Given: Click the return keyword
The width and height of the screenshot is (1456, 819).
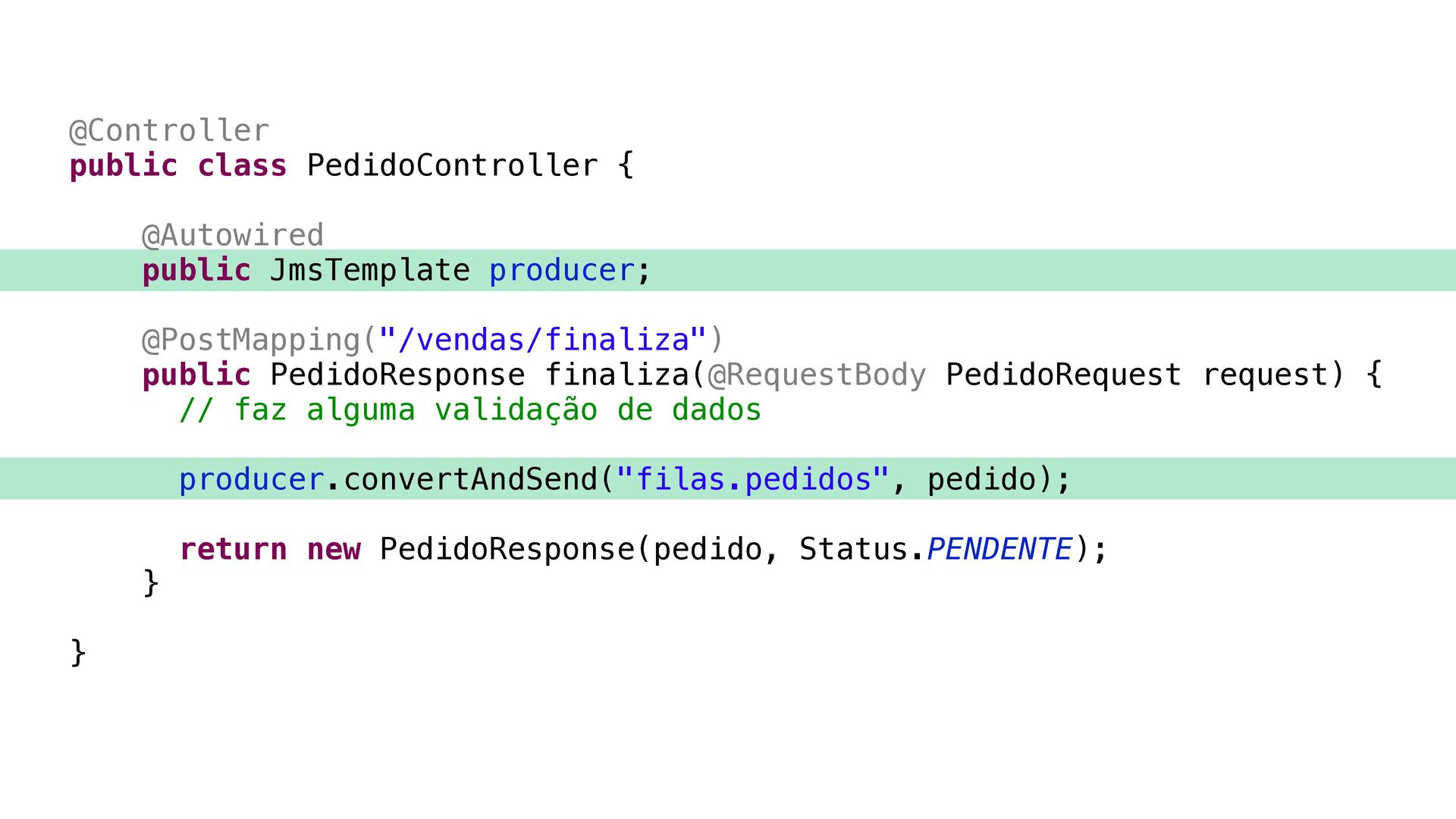Looking at the screenshot, I should pyautogui.click(x=234, y=549).
